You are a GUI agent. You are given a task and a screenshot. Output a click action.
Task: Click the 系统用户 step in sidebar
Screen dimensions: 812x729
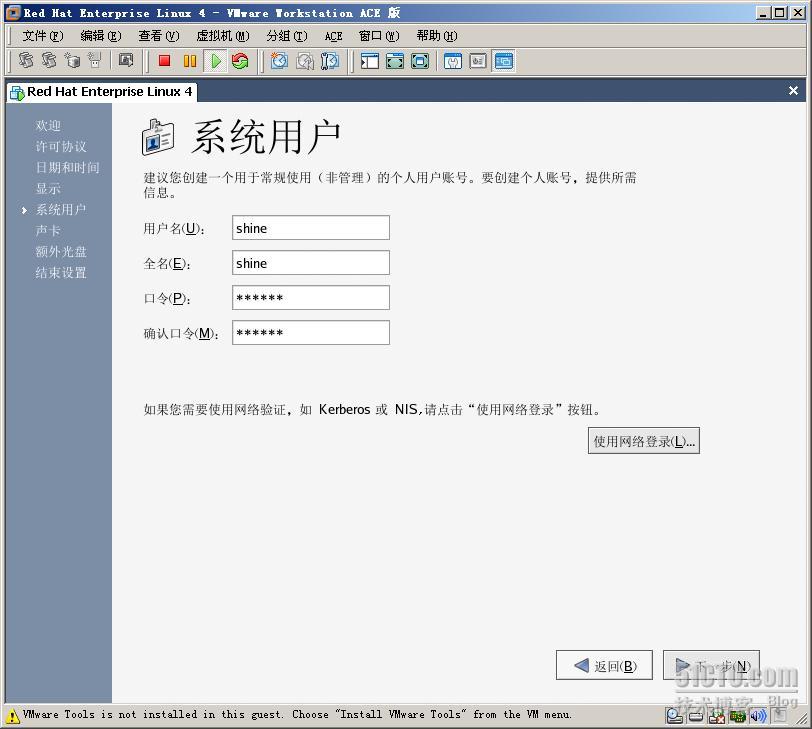tap(61, 210)
